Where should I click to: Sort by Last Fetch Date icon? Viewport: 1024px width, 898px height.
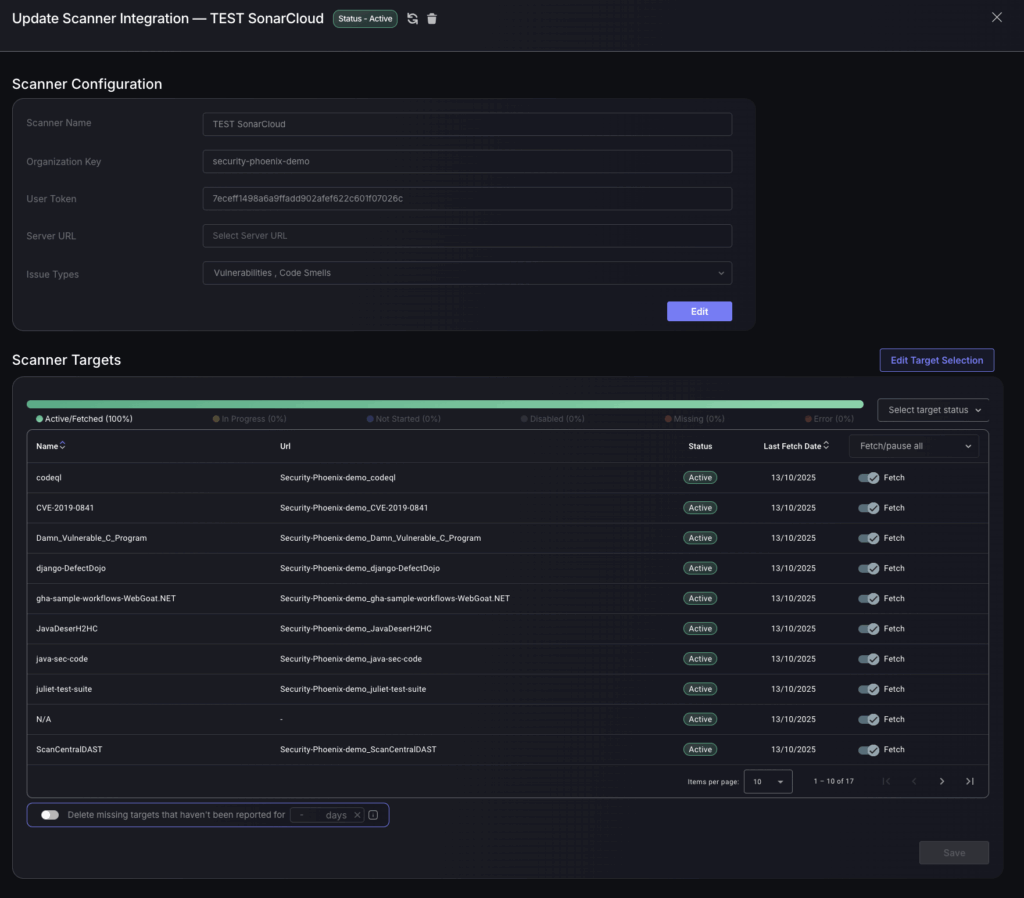(826, 446)
